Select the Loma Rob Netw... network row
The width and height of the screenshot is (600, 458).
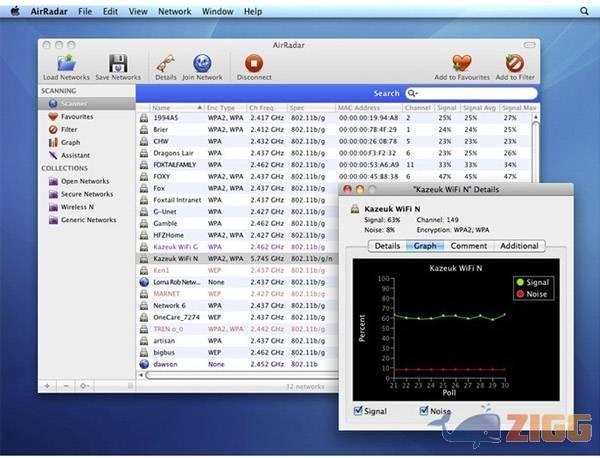(238, 282)
